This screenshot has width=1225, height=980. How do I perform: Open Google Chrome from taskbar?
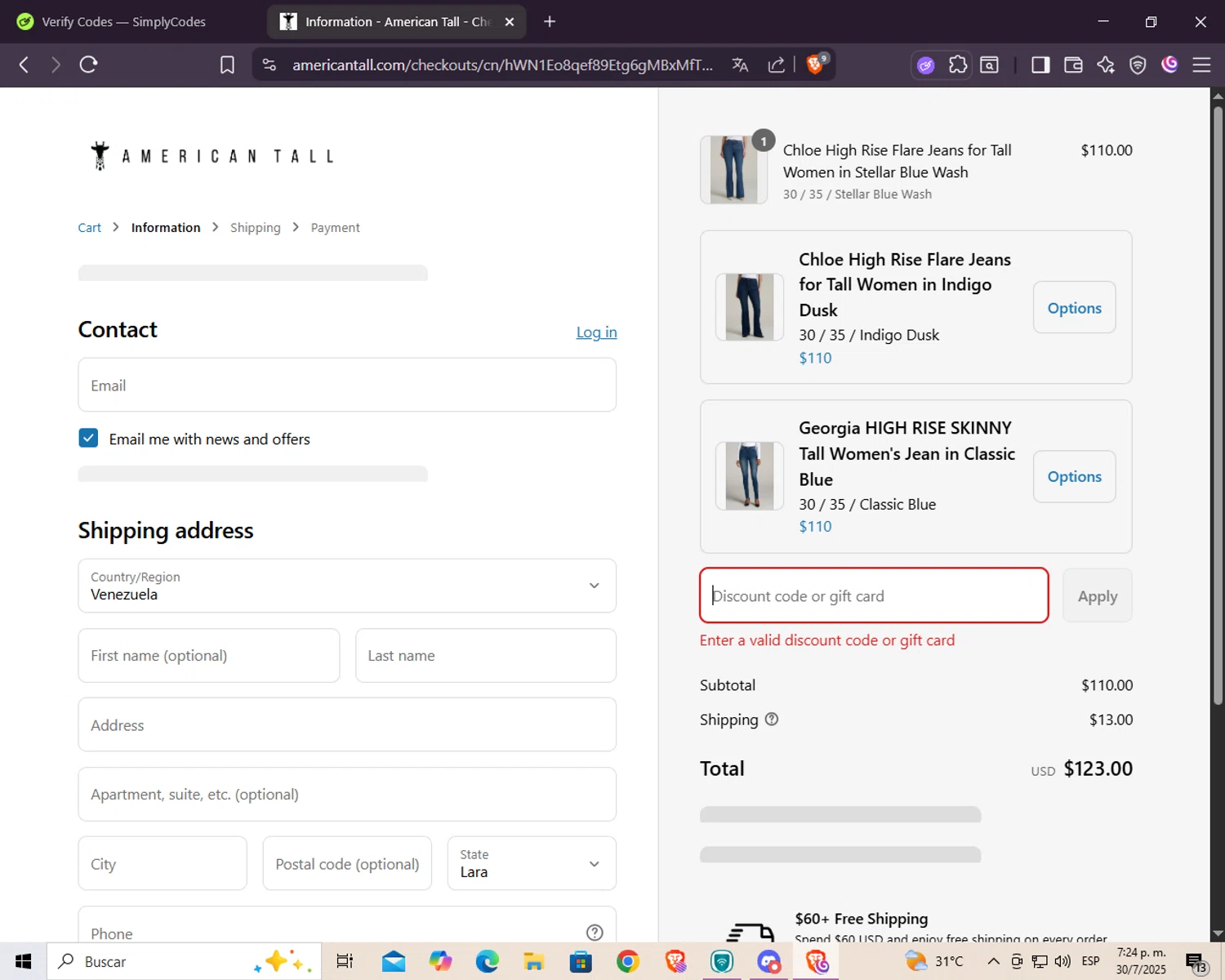click(x=628, y=961)
